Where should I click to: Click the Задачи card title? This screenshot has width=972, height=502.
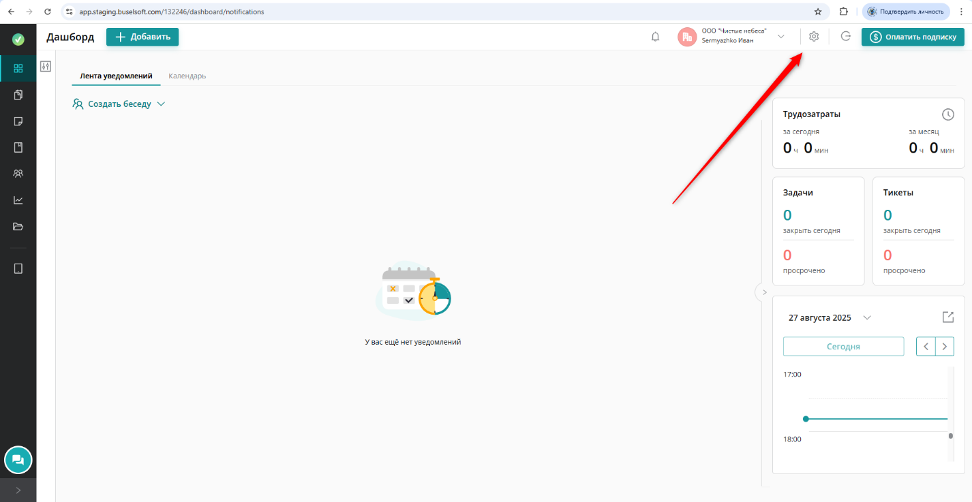[798, 192]
